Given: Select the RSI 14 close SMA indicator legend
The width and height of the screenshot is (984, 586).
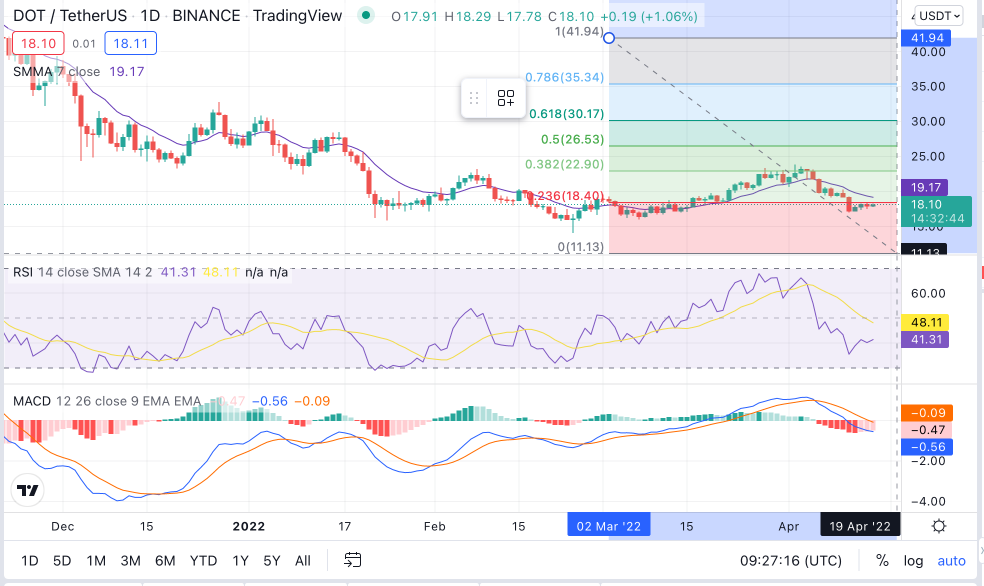Looking at the screenshot, I should tap(83, 272).
